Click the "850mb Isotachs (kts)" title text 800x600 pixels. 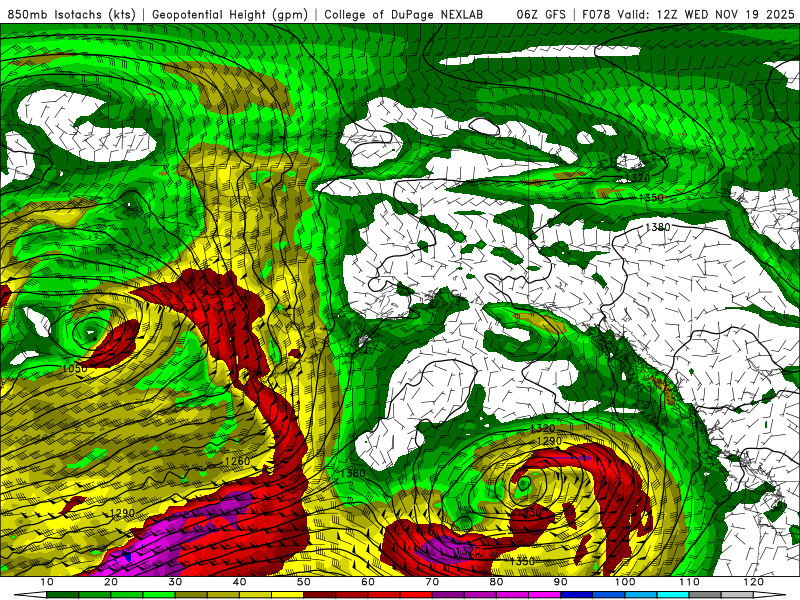pos(71,15)
